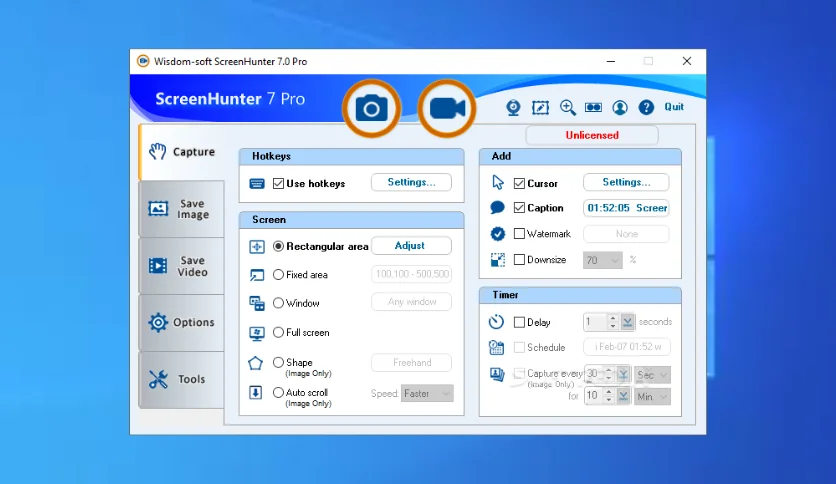Click the Freehand shape button
This screenshot has height=484, width=836.
coord(412,362)
